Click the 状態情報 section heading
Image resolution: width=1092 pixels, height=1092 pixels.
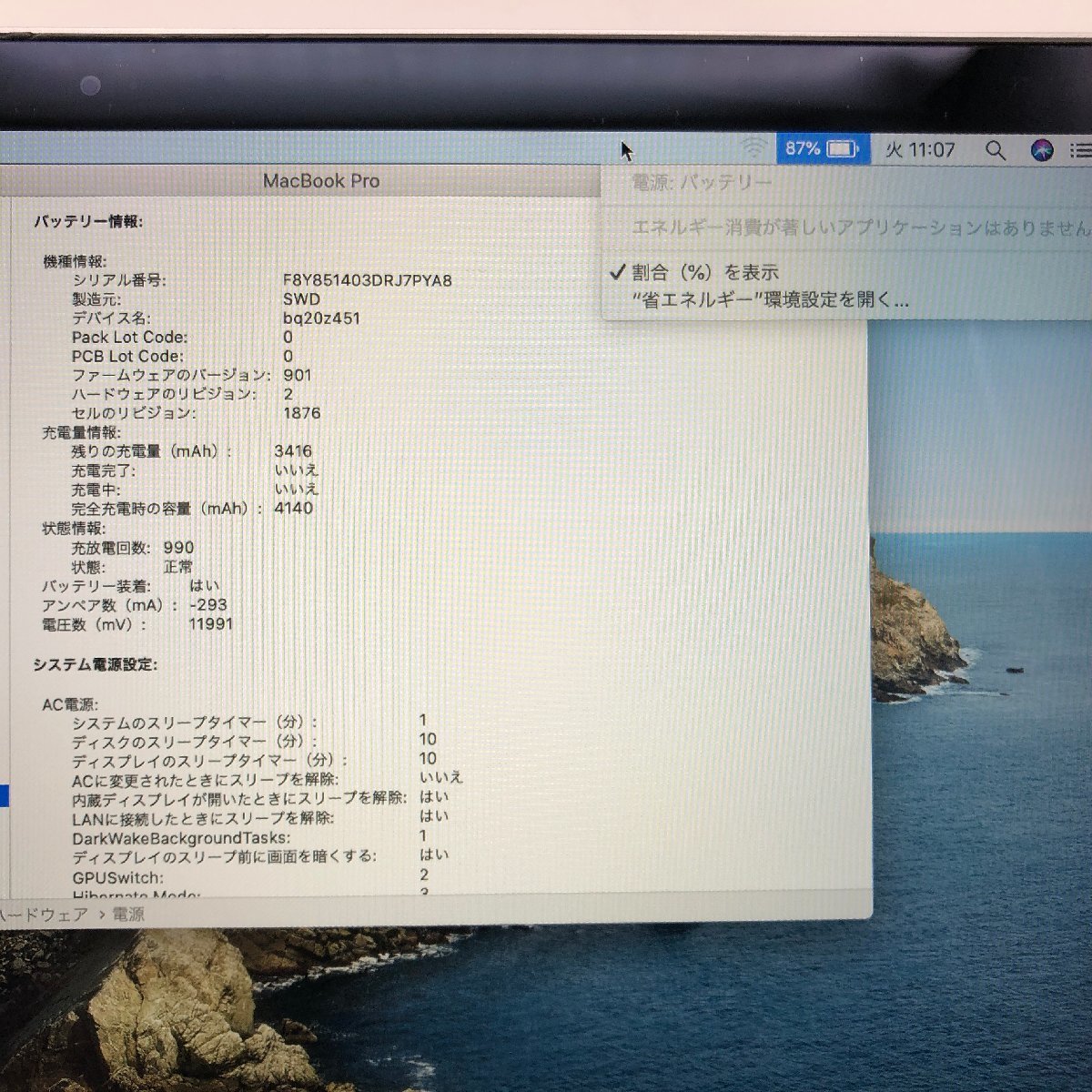(74, 528)
